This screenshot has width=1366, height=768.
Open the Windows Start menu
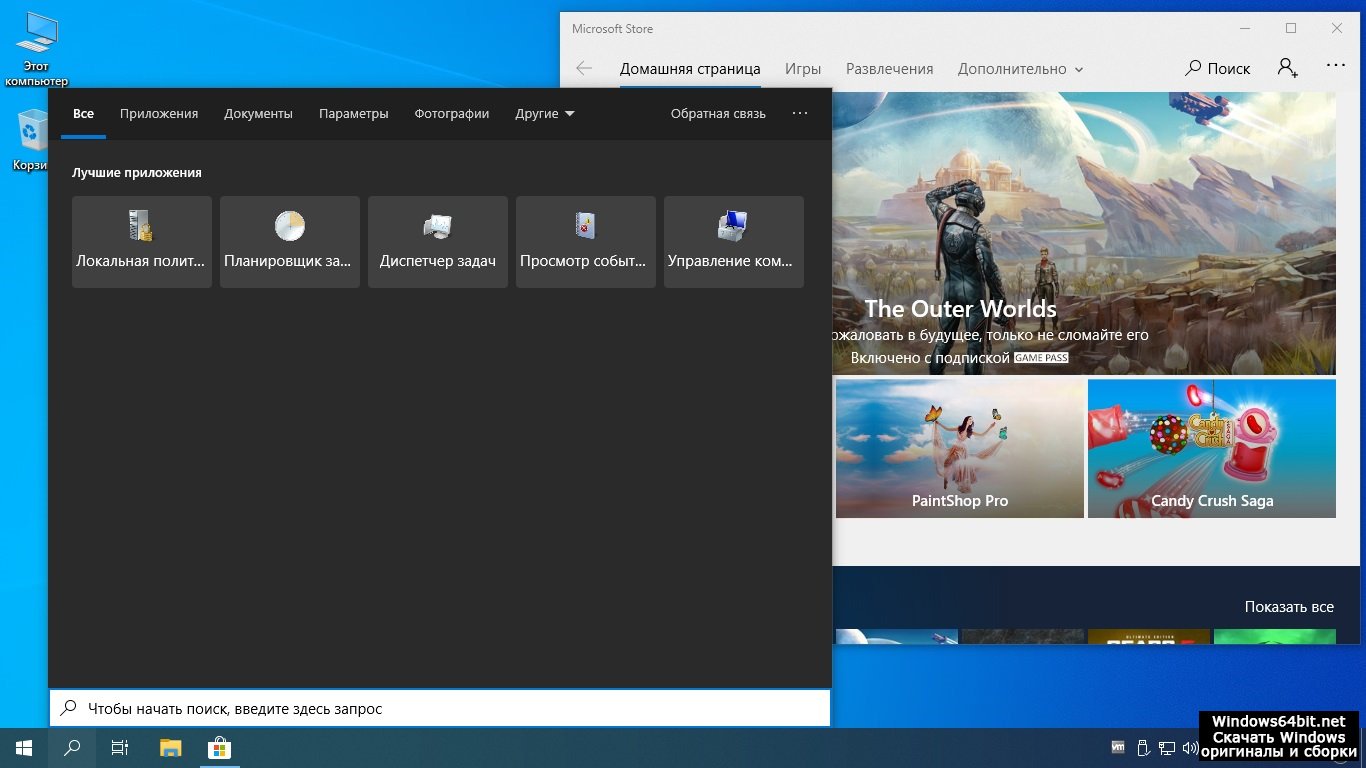(x=24, y=748)
